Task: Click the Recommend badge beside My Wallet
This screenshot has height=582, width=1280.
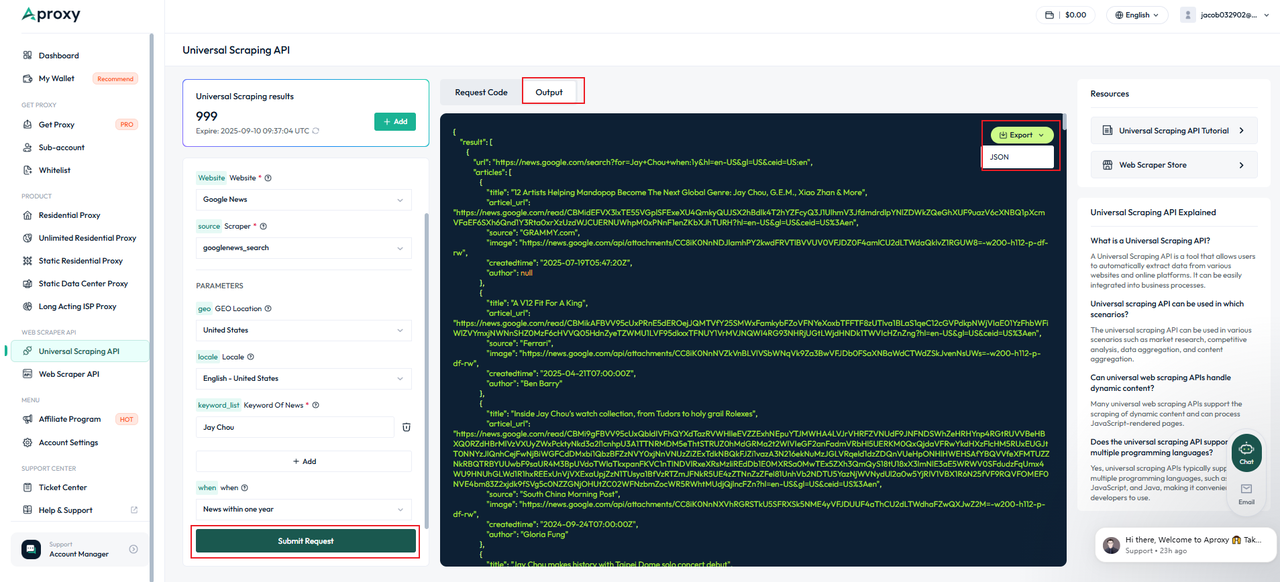Action: 114,78
